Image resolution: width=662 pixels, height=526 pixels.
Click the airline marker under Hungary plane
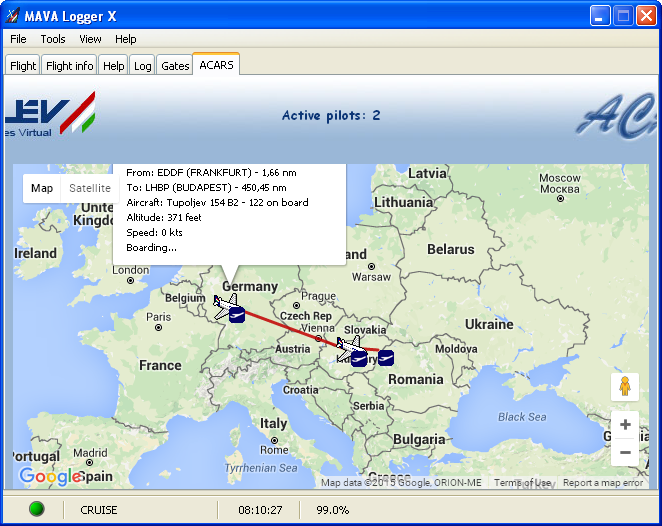359,359
